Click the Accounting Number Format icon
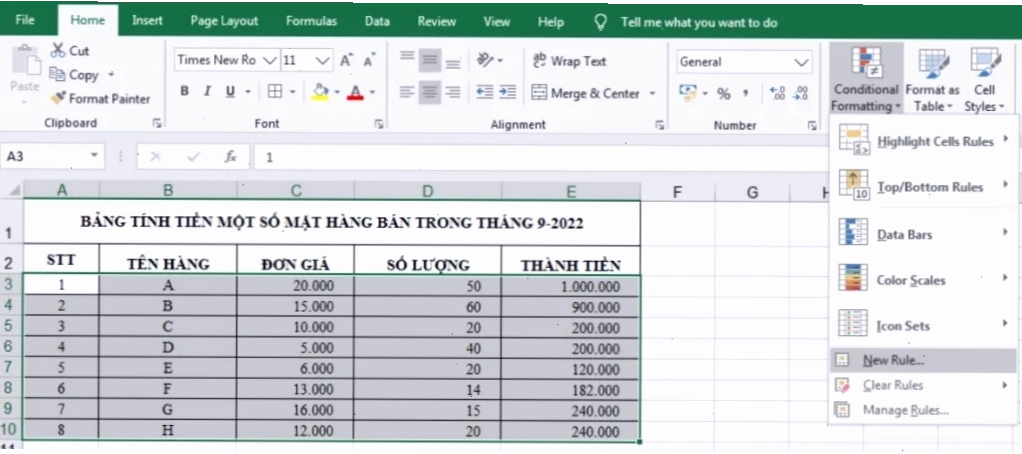Viewport: 1022px width, 454px height. tap(688, 92)
